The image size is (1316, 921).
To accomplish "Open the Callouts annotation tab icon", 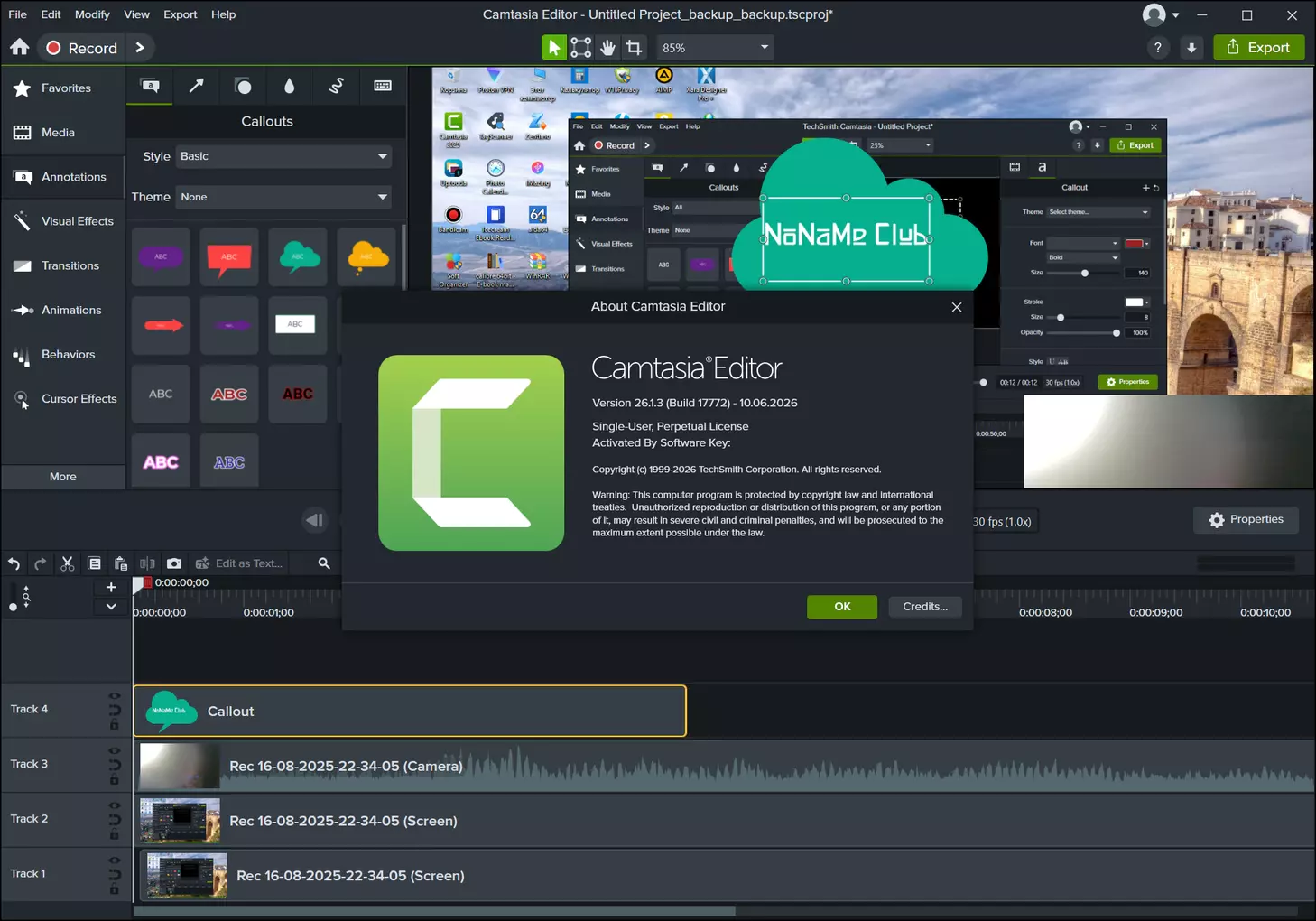I will click(x=150, y=86).
